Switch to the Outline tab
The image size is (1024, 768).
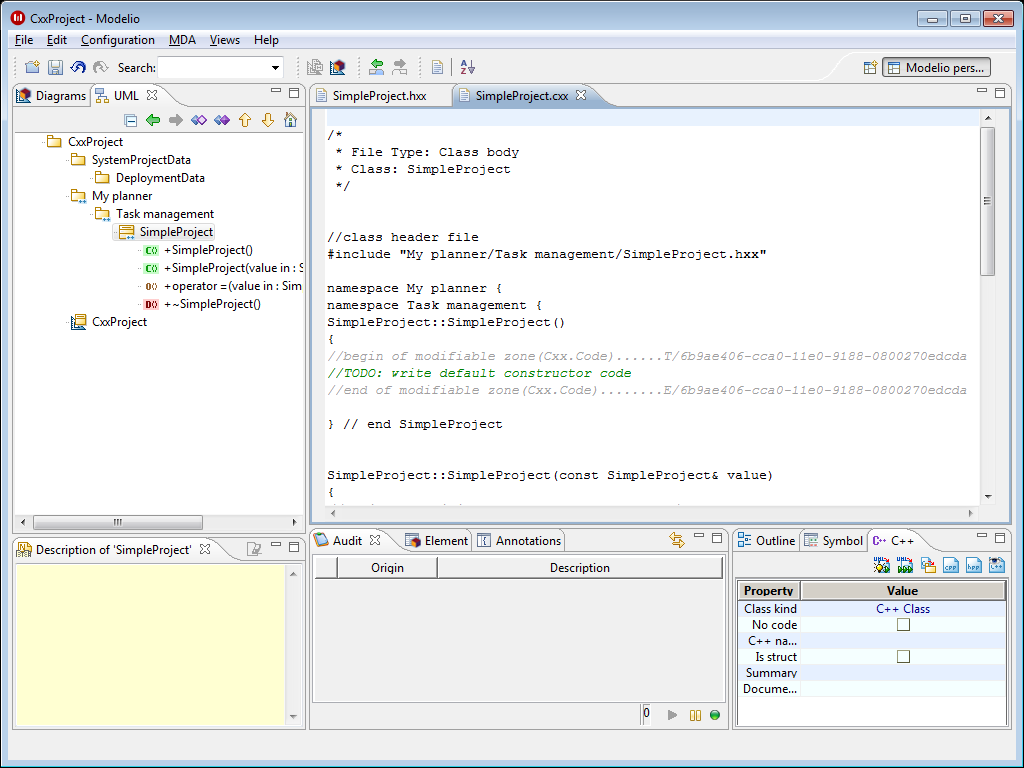tap(766, 541)
